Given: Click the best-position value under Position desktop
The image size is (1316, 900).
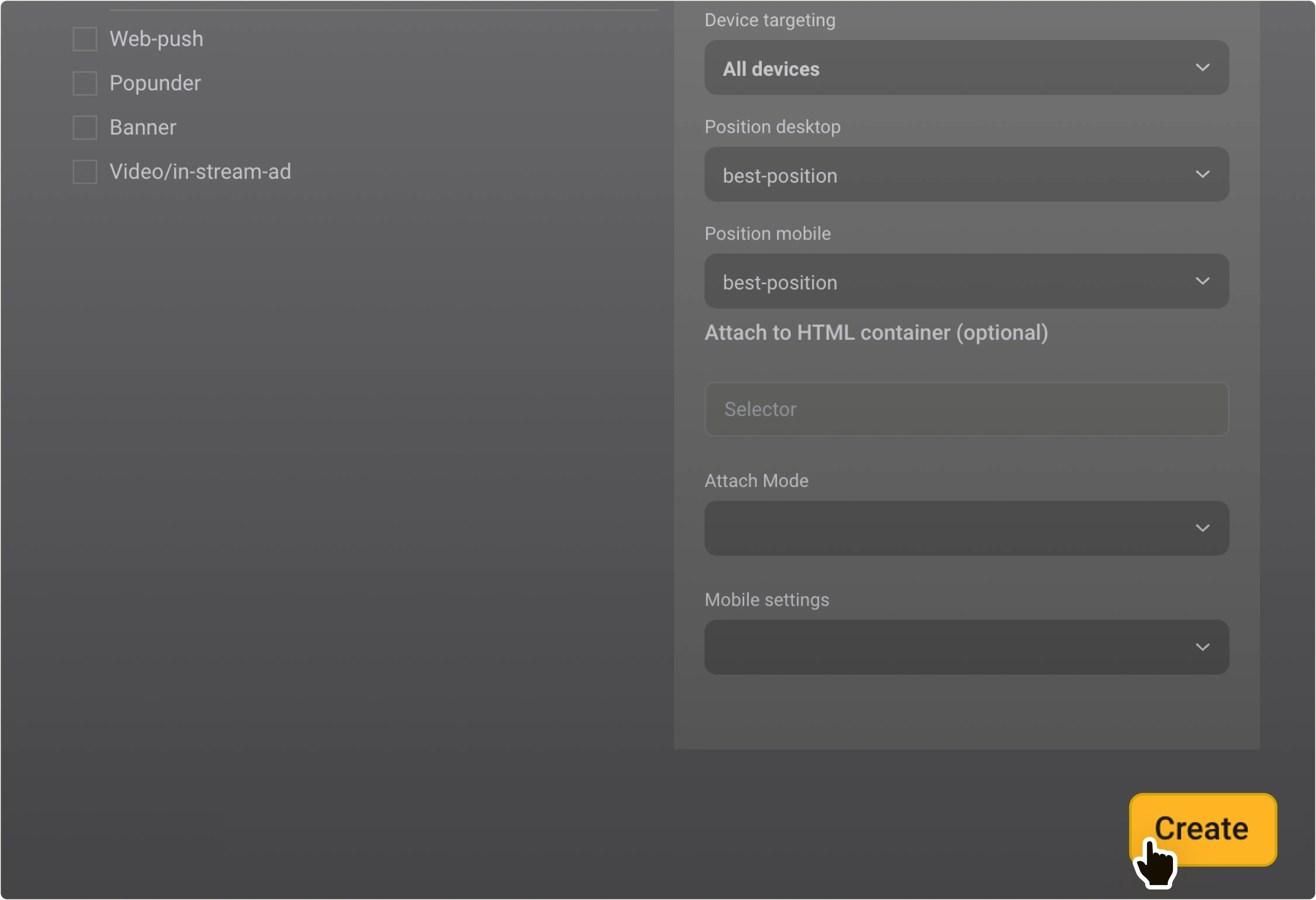Looking at the screenshot, I should pos(780,175).
